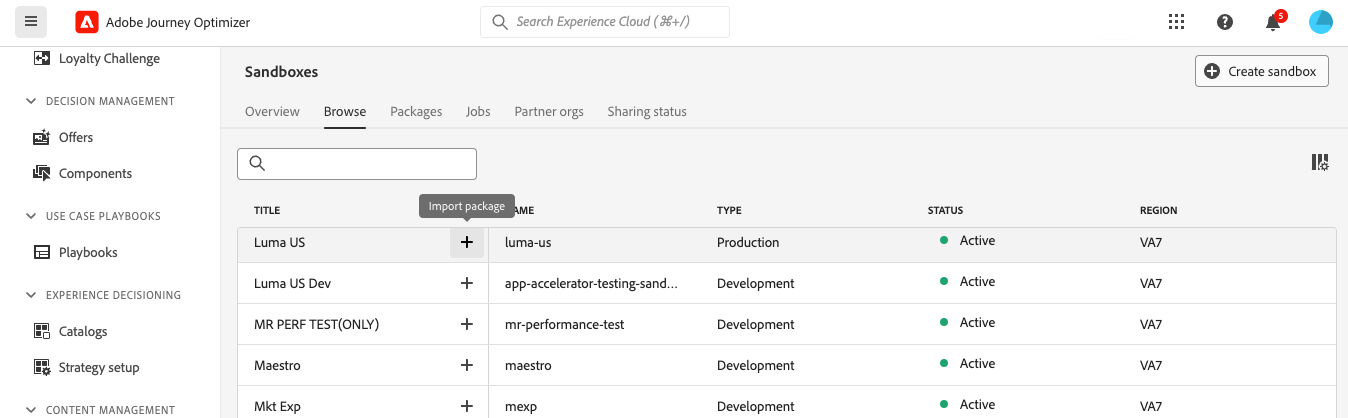This screenshot has width=1348, height=418.
Task: Focus the Search Experience Cloud box
Action: pyautogui.click(x=605, y=22)
